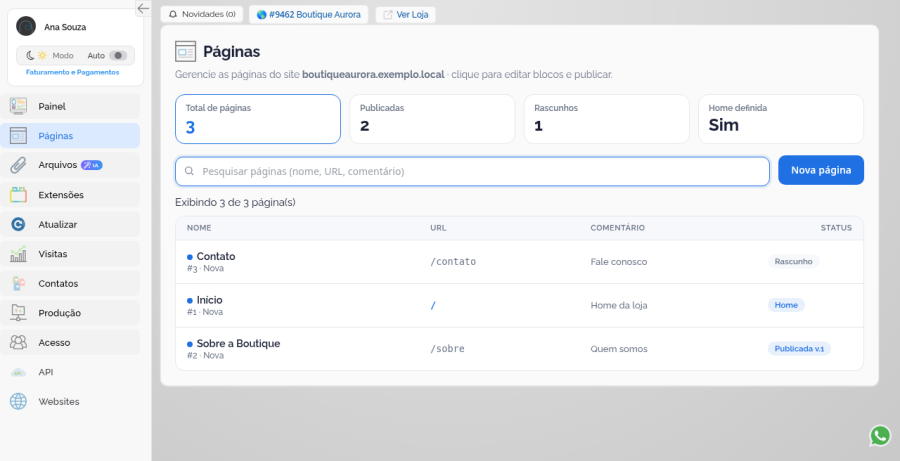Click the Rascunho status badge

pos(793,261)
